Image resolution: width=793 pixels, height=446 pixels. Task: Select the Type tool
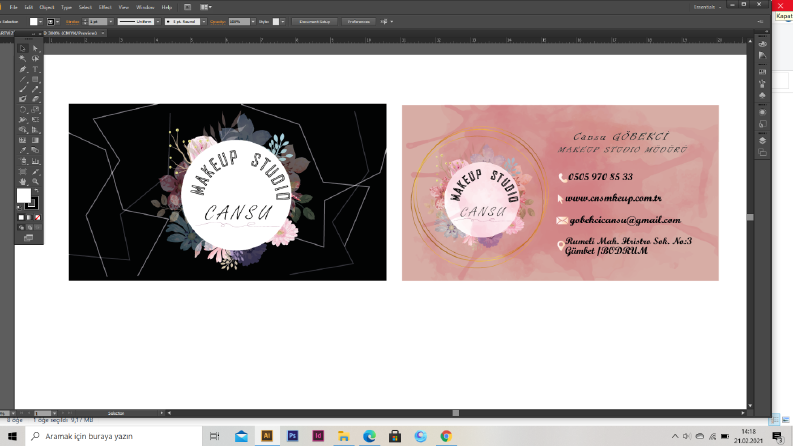(35, 69)
